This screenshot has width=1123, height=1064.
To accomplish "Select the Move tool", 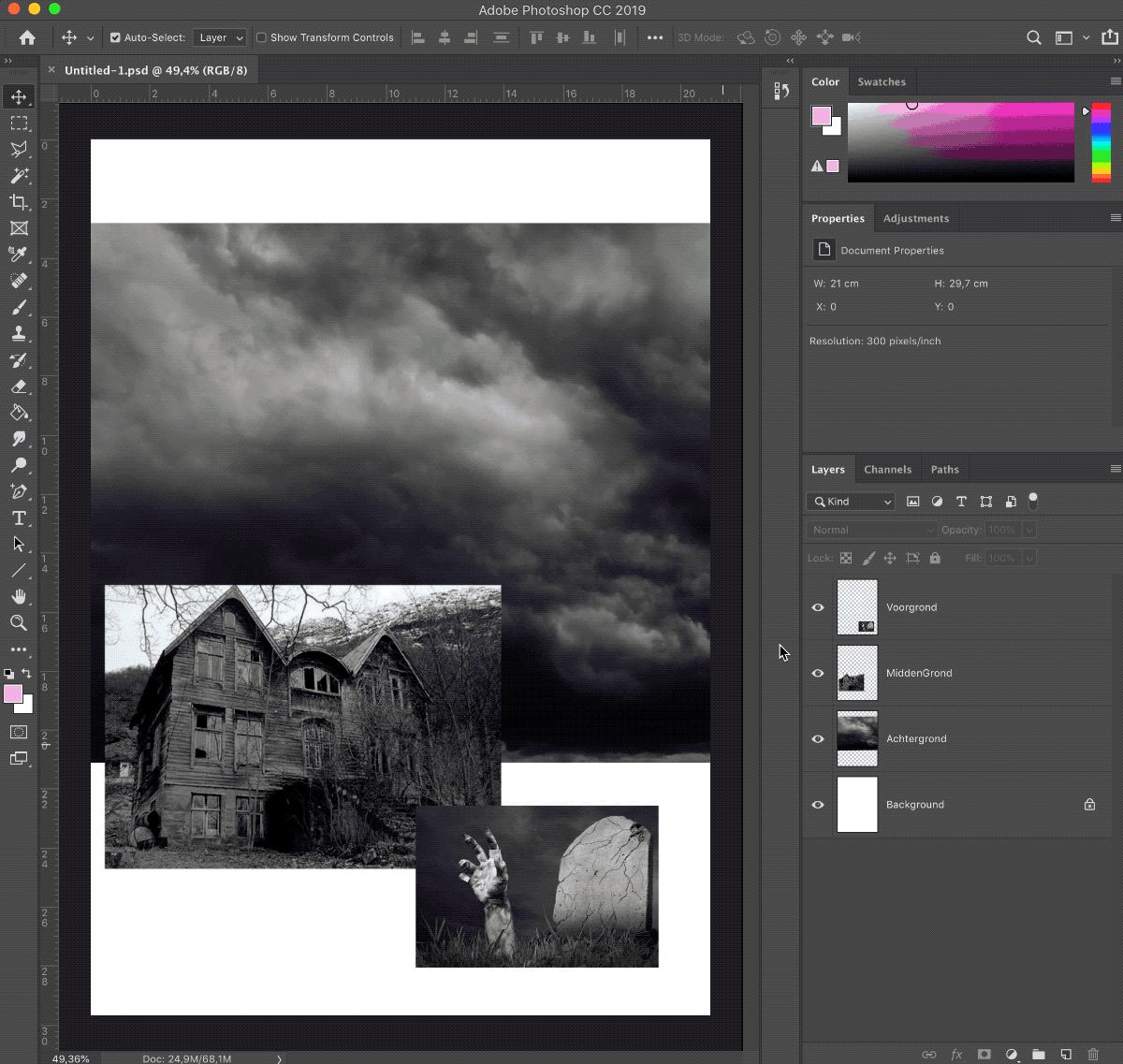I will click(x=19, y=96).
